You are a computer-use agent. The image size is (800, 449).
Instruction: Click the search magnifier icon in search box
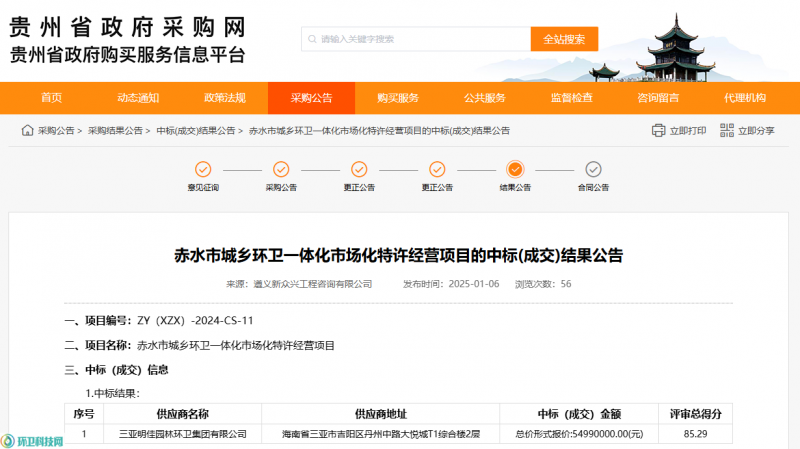click(312, 39)
